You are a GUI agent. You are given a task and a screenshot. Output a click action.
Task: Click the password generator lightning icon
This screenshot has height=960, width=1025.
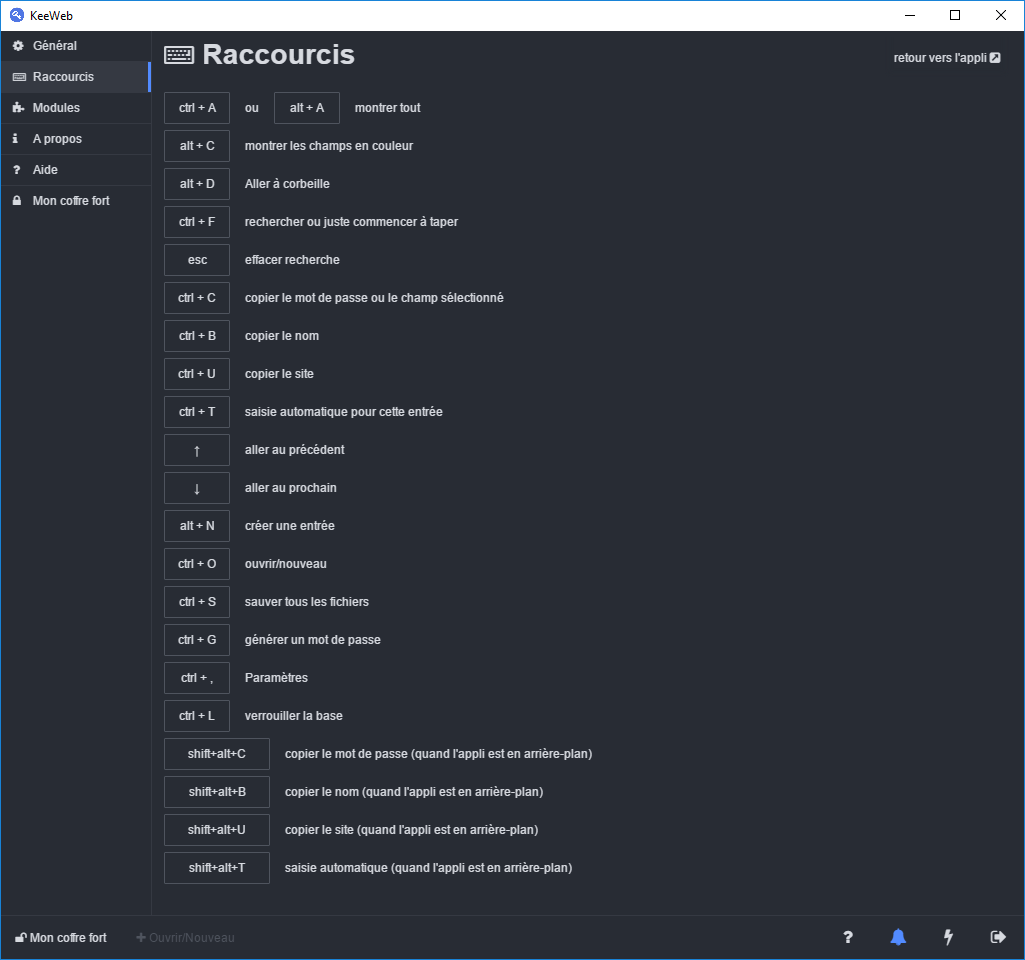(x=947, y=937)
